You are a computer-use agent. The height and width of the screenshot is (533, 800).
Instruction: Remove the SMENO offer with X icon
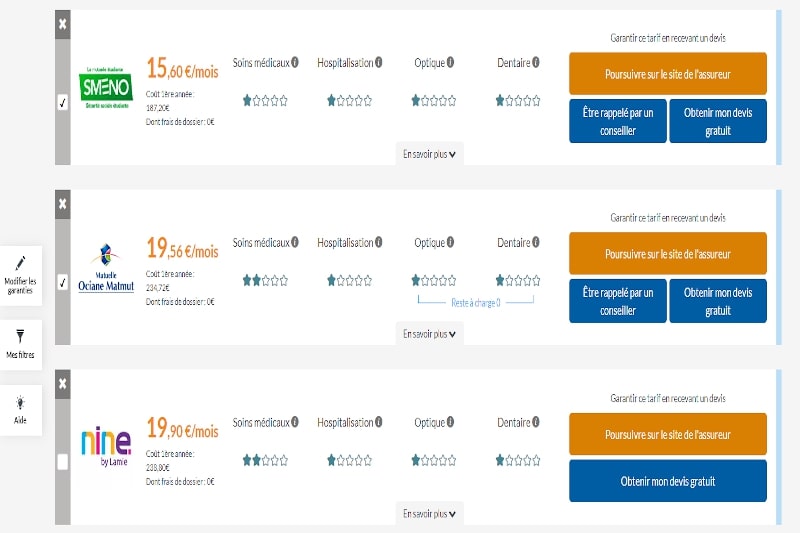tap(63, 23)
